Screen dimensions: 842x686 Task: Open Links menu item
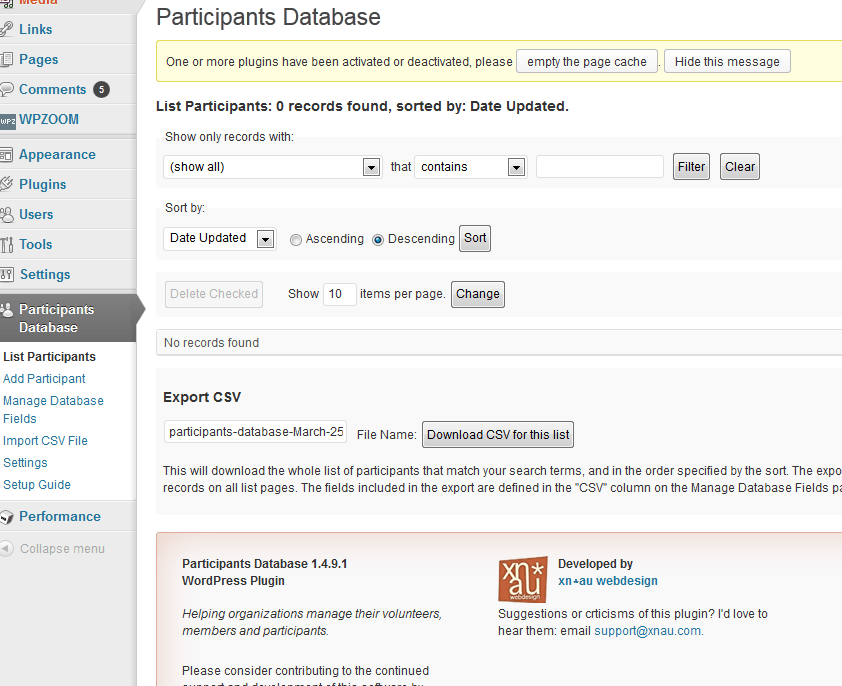(x=35, y=30)
